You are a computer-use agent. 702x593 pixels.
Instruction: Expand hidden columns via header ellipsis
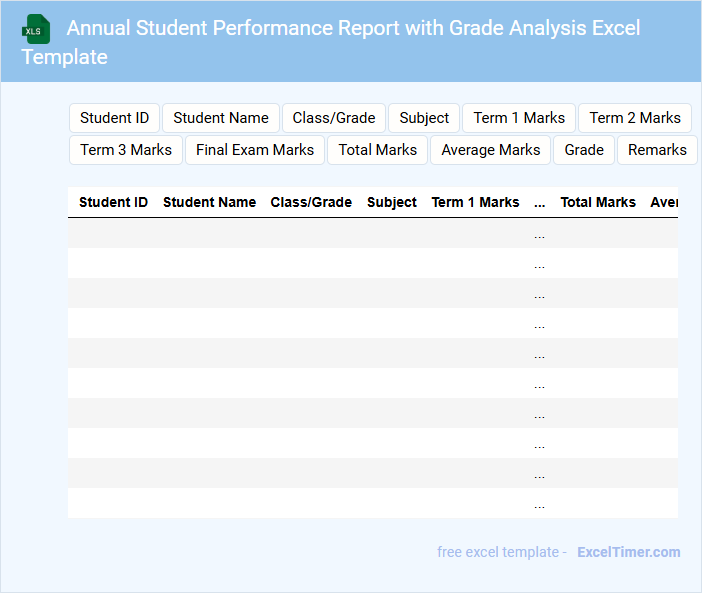coord(540,202)
